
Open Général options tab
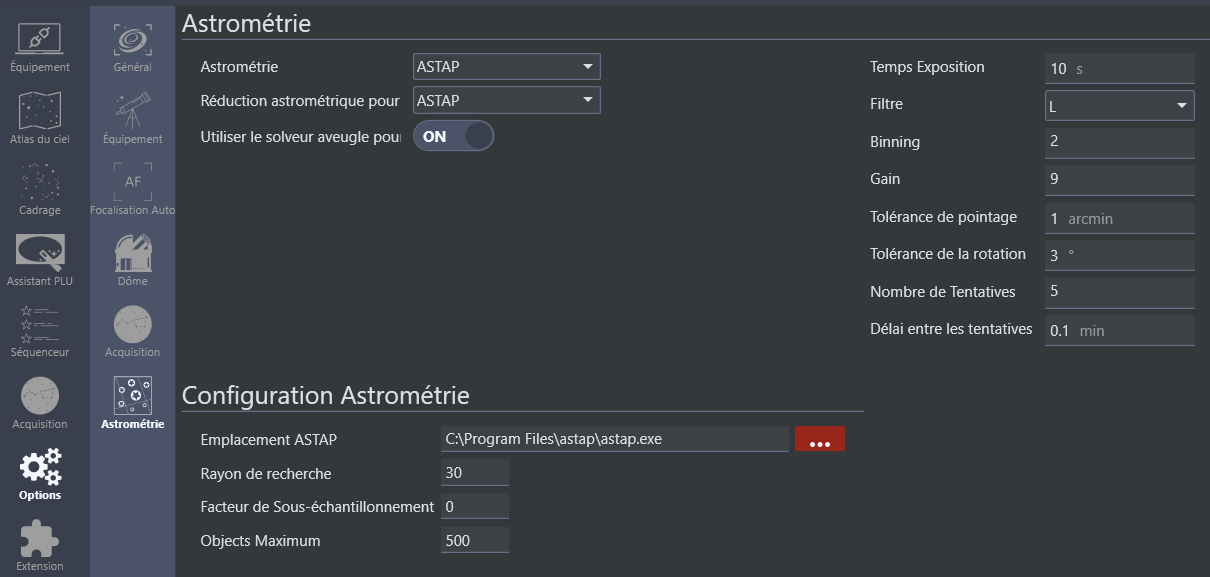pyautogui.click(x=132, y=46)
